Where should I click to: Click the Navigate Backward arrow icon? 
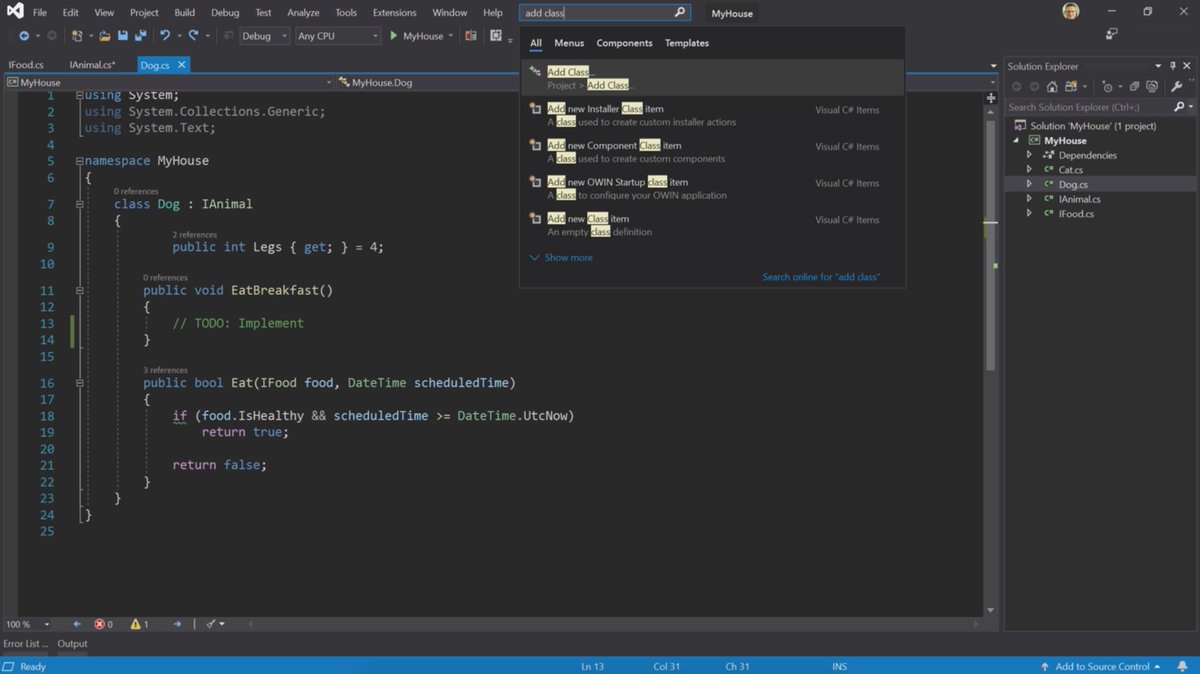[x=24, y=36]
